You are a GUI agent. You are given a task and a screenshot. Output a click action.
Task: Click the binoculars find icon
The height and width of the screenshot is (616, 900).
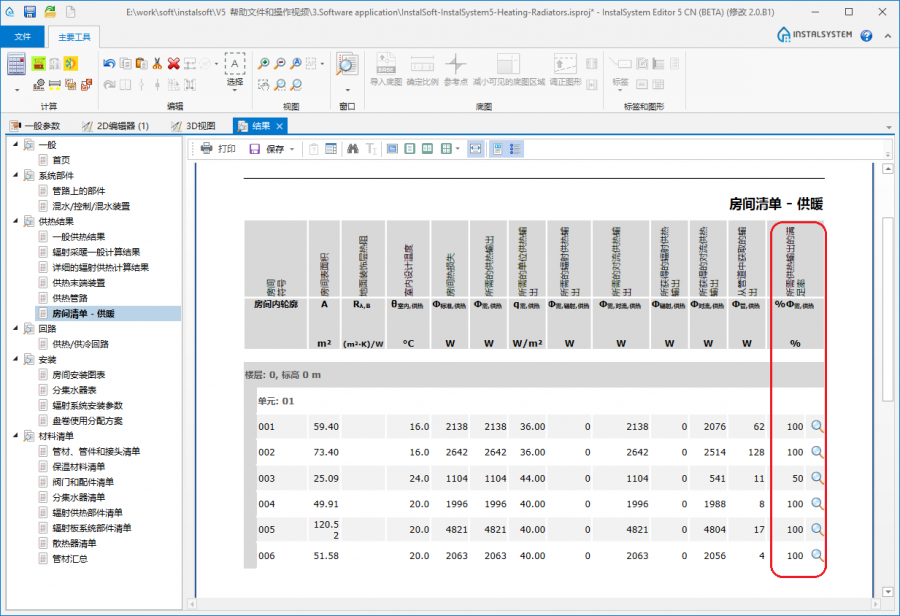352,149
